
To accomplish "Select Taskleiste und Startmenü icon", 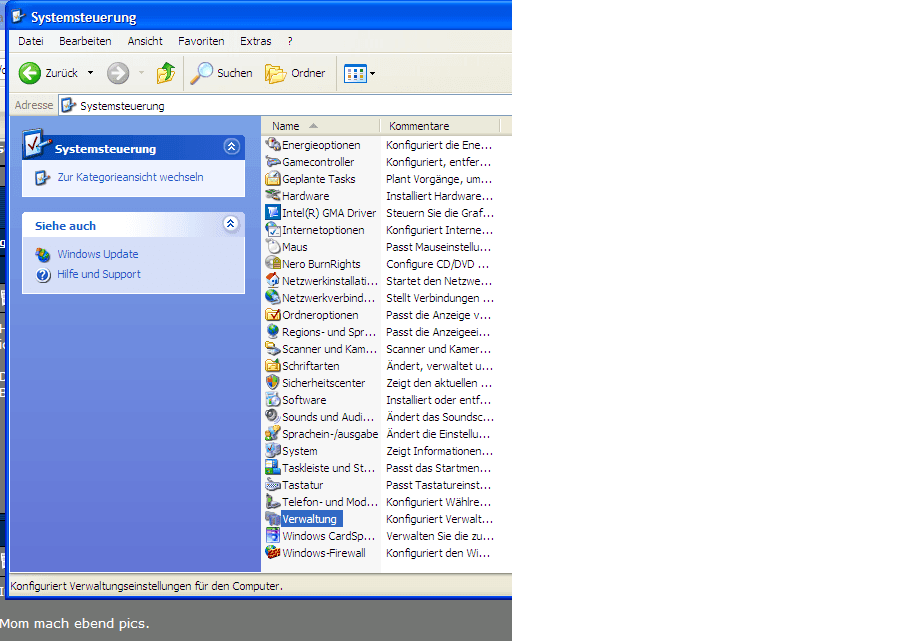I will click(273, 468).
